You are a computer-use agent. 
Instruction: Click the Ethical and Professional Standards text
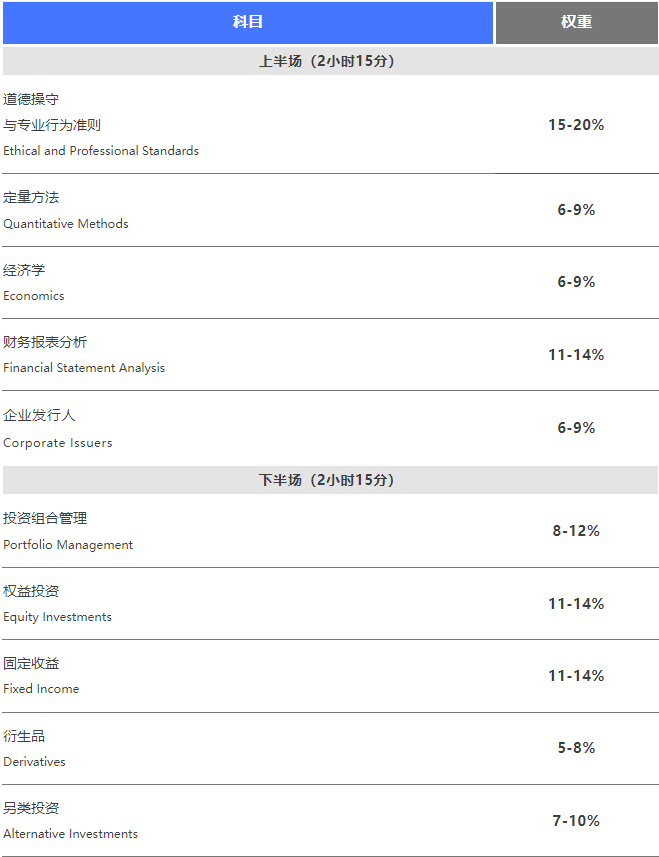[101, 151]
